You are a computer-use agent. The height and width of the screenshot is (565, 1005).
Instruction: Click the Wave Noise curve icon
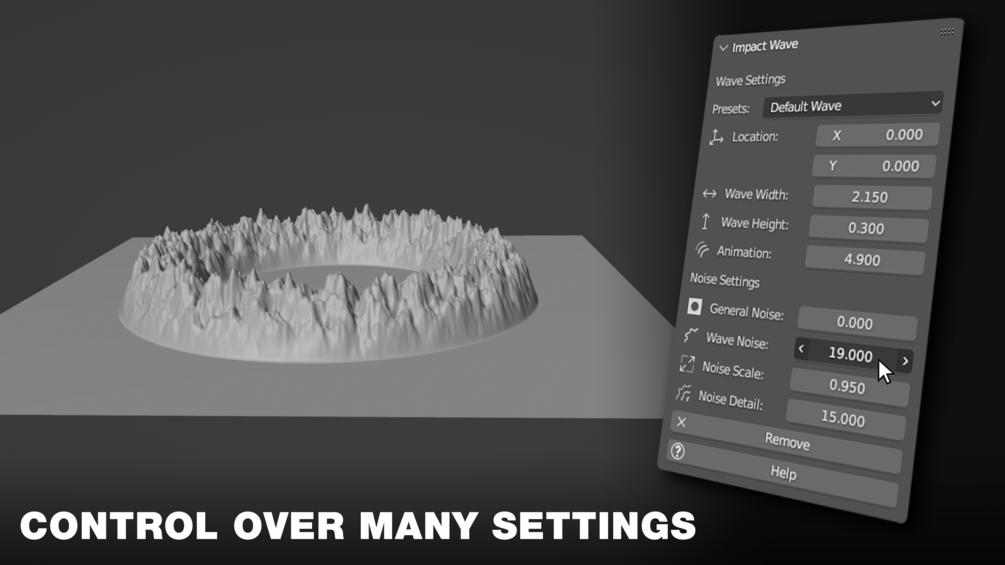pyautogui.click(x=690, y=335)
